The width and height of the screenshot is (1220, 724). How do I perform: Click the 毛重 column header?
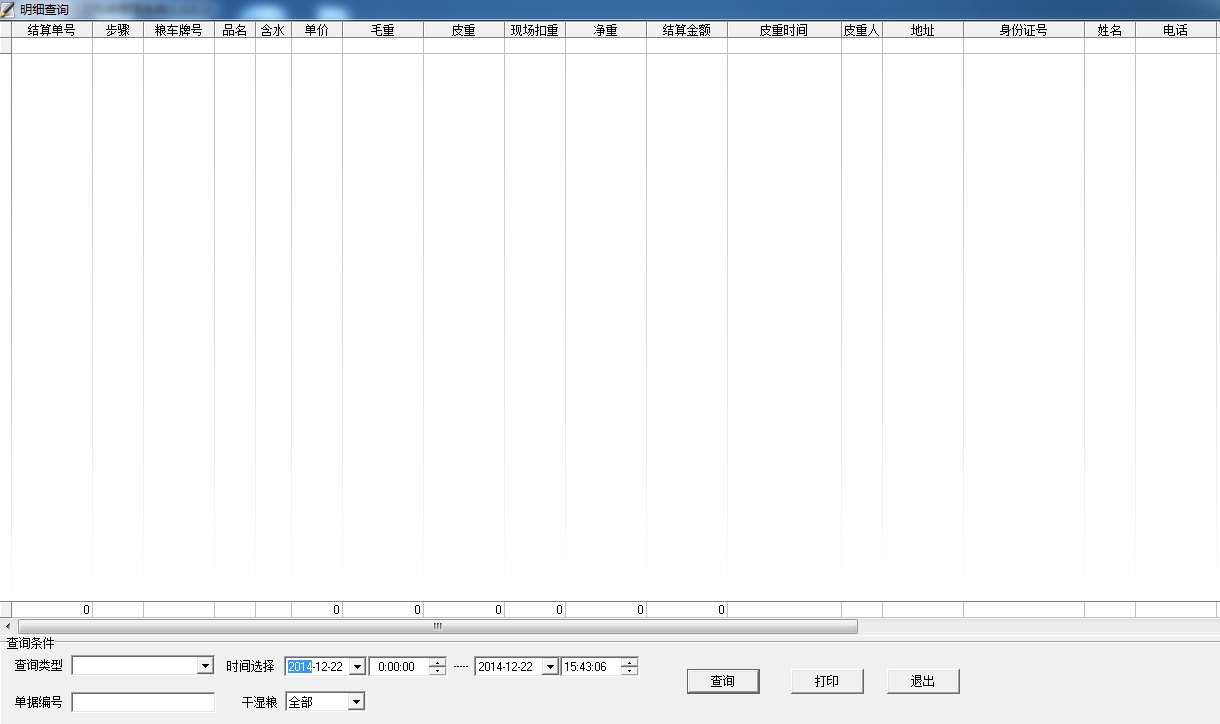382,30
